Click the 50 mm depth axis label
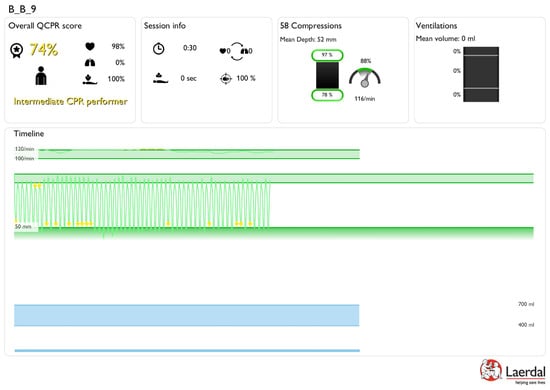The height and width of the screenshot is (390, 550). coord(23,227)
